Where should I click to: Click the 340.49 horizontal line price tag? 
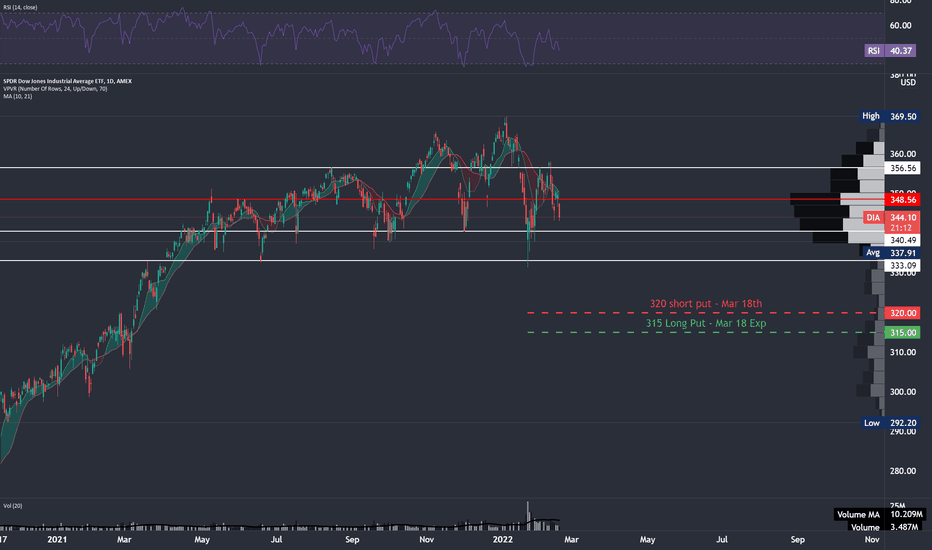tap(902, 240)
